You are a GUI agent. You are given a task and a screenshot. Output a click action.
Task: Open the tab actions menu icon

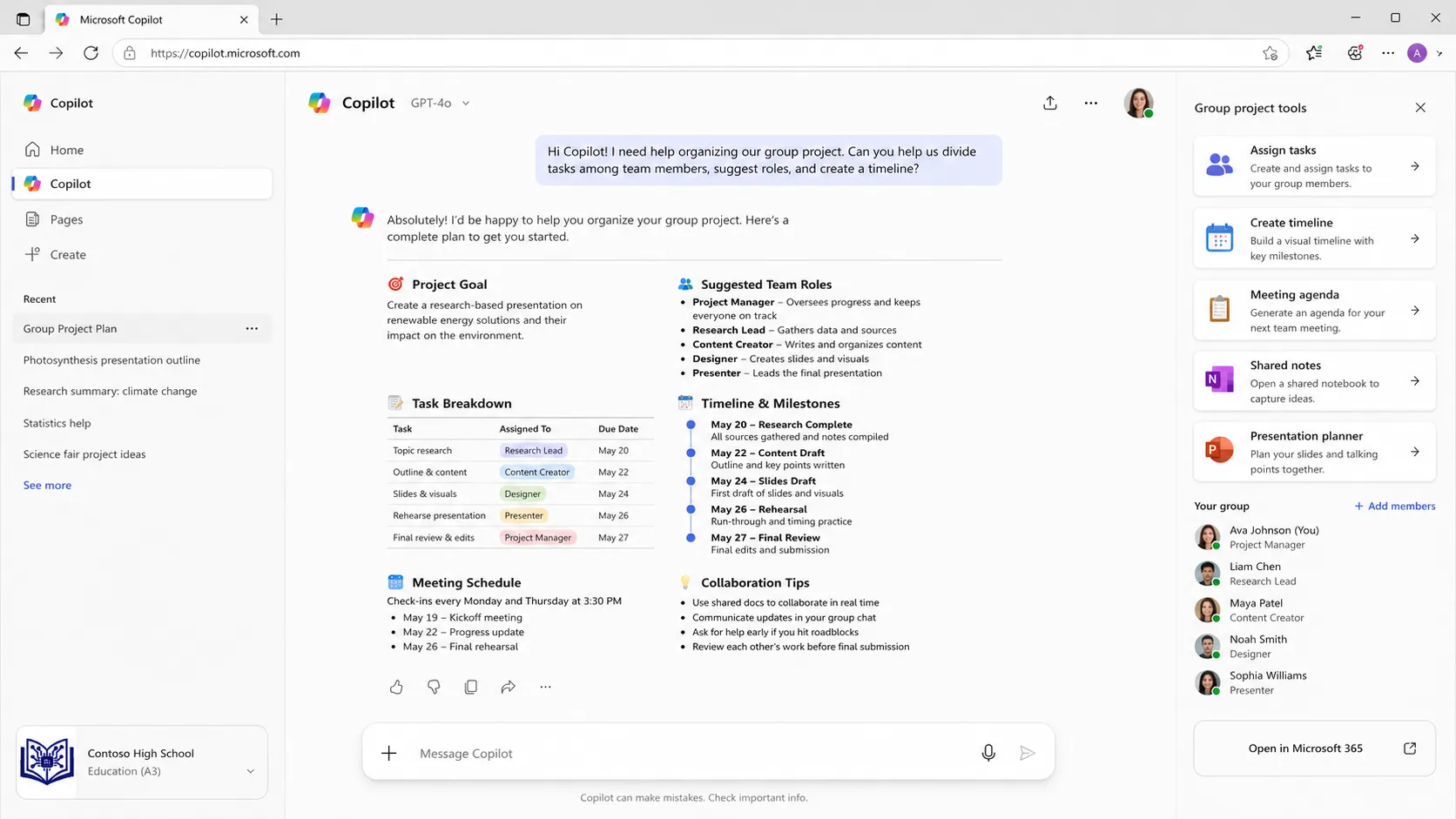pos(24,19)
